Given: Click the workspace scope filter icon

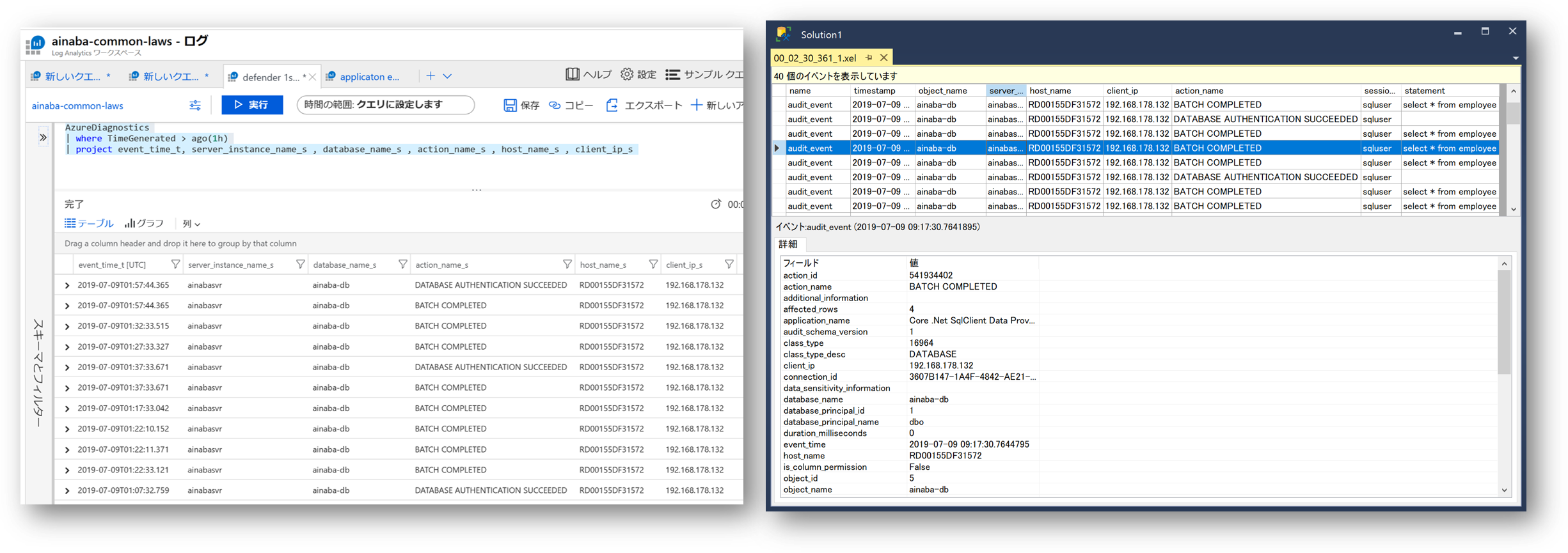Looking at the screenshot, I should click(x=195, y=105).
